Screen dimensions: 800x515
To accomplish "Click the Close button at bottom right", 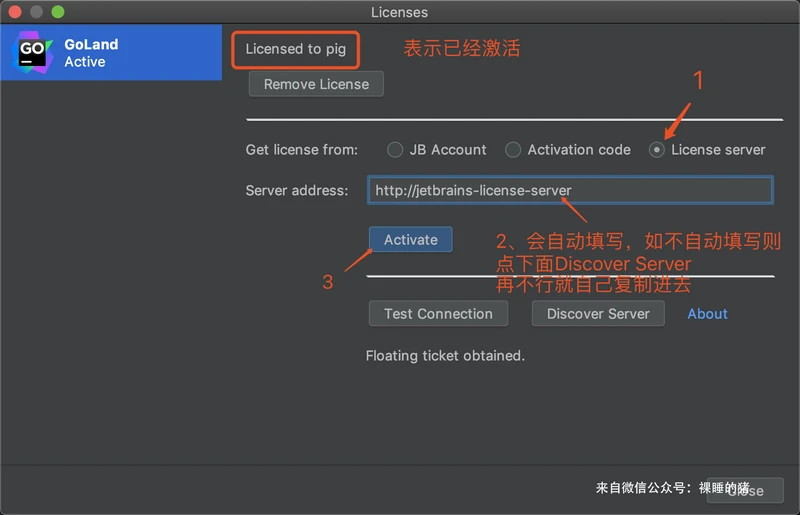I will (x=745, y=490).
